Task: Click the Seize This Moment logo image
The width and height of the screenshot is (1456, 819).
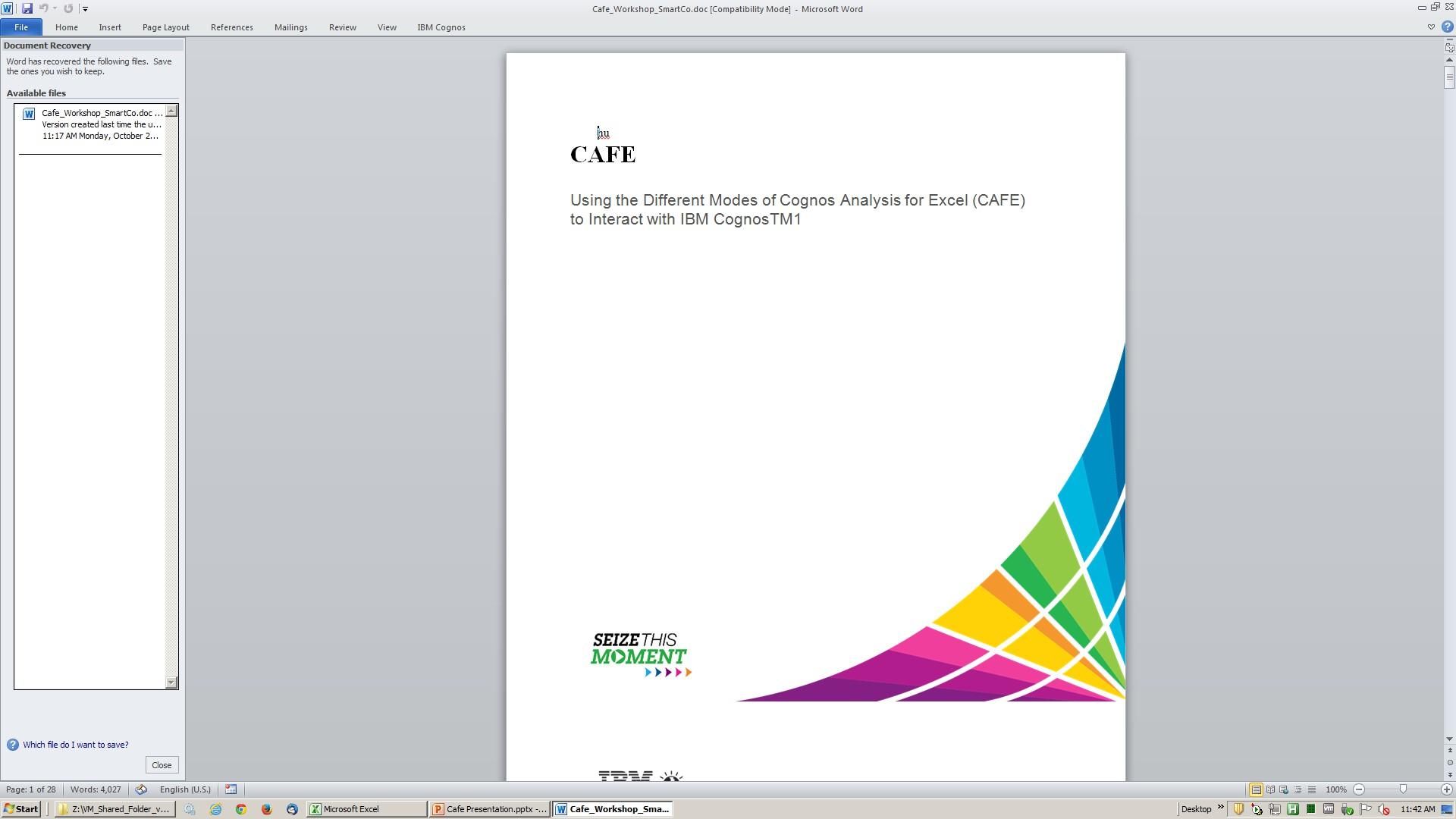Action: (641, 654)
